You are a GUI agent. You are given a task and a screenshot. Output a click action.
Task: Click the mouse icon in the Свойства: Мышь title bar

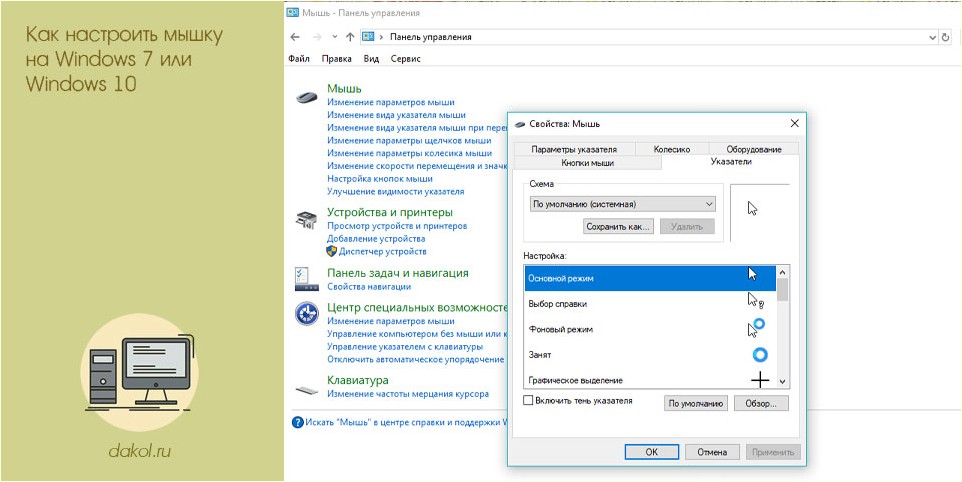(x=519, y=124)
